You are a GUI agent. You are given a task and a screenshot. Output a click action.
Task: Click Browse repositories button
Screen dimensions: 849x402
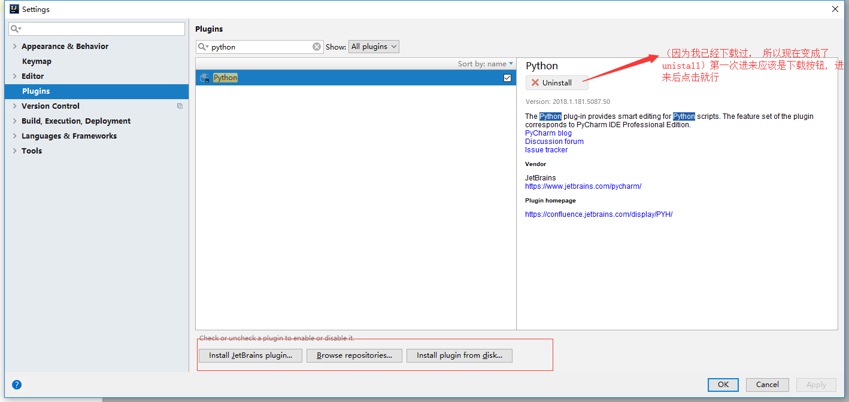(354, 355)
